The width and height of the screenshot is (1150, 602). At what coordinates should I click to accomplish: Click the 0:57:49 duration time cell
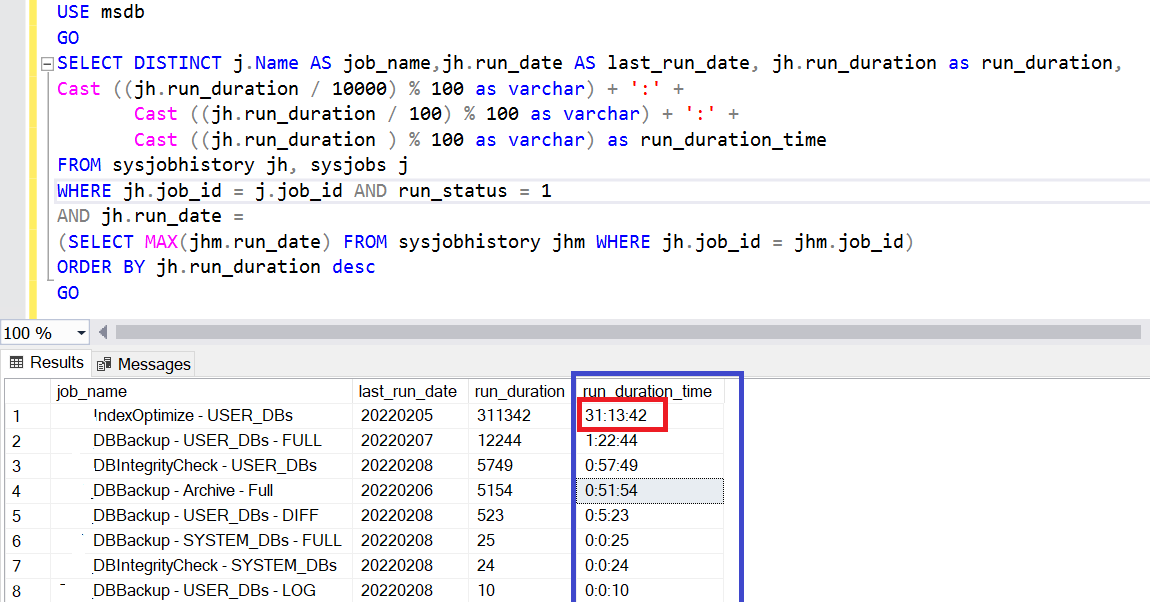pos(650,466)
